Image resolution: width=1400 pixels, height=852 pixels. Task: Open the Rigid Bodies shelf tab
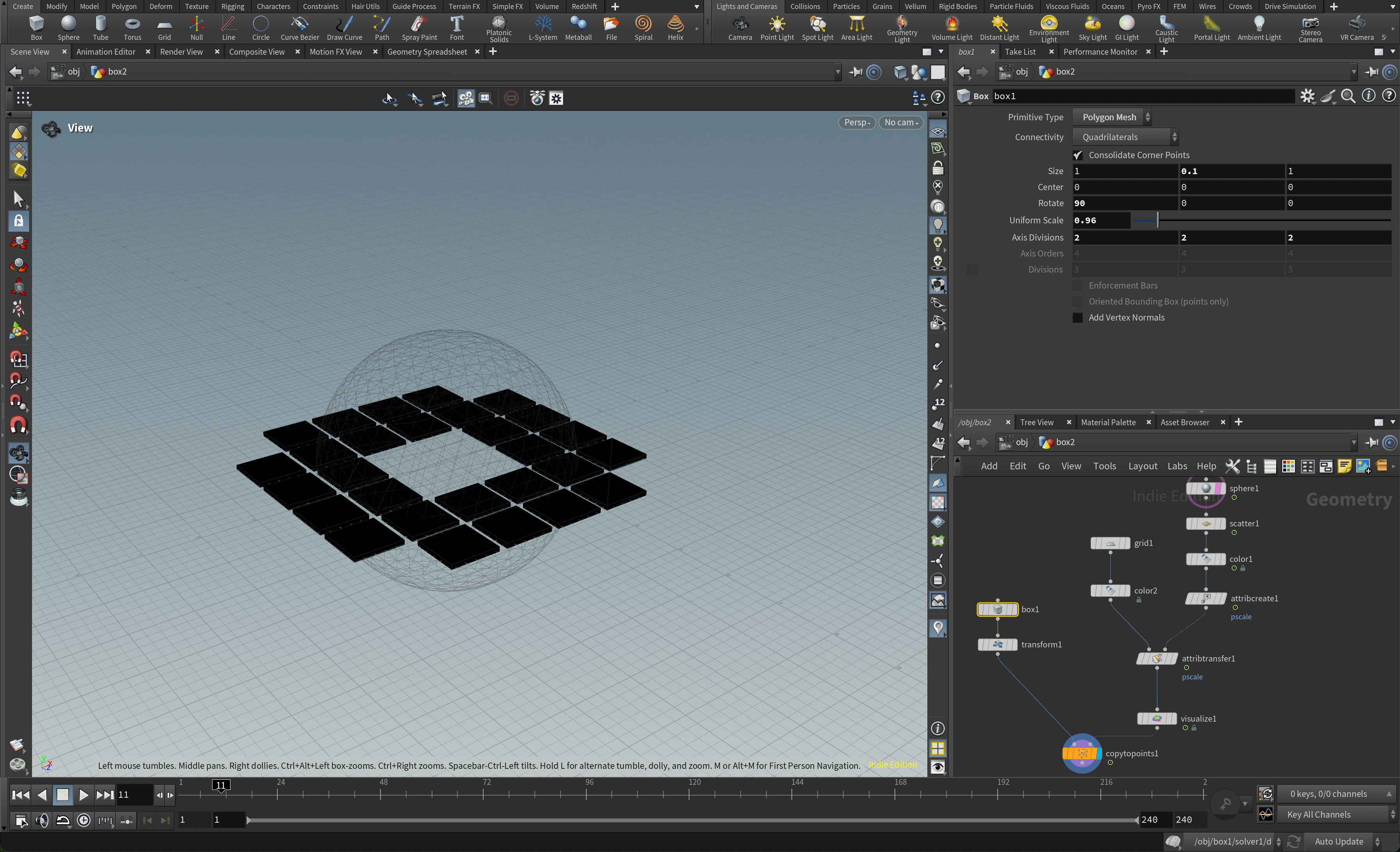957,6
